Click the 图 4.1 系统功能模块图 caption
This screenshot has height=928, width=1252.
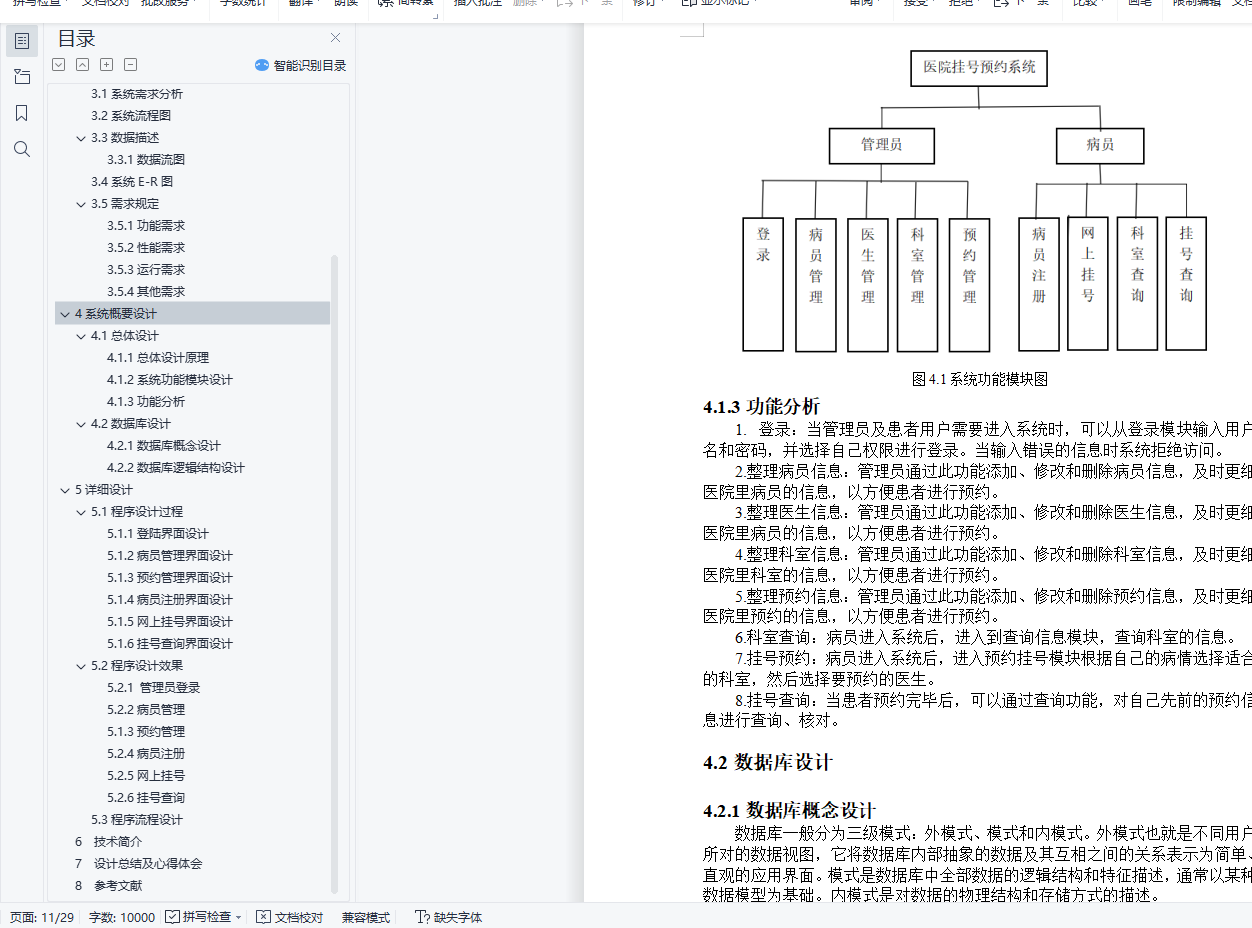point(980,379)
